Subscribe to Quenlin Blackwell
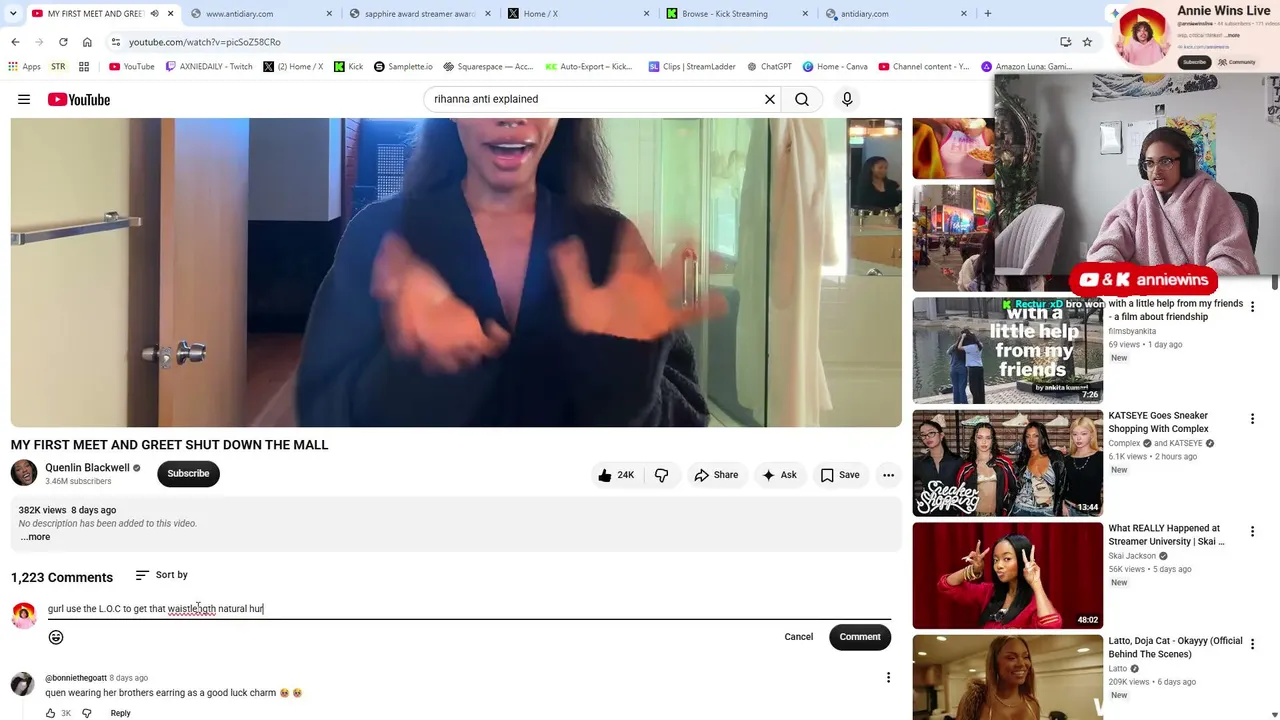The height and width of the screenshot is (720, 1280). point(188,473)
